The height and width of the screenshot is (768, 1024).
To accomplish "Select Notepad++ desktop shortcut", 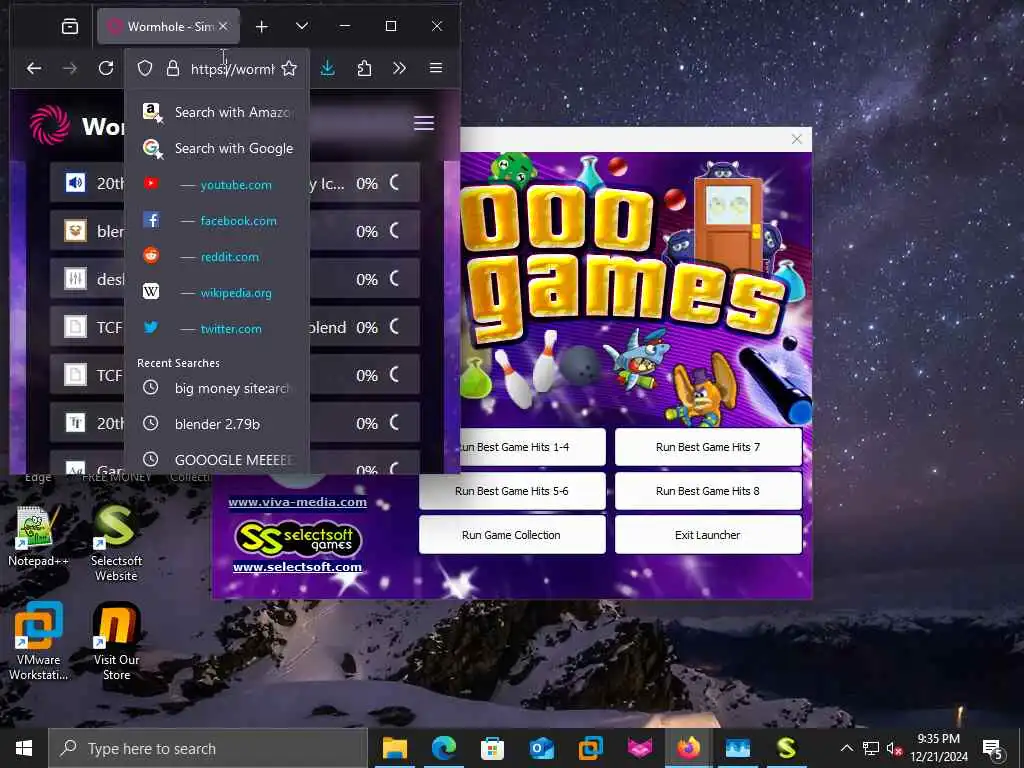I will tap(38, 536).
